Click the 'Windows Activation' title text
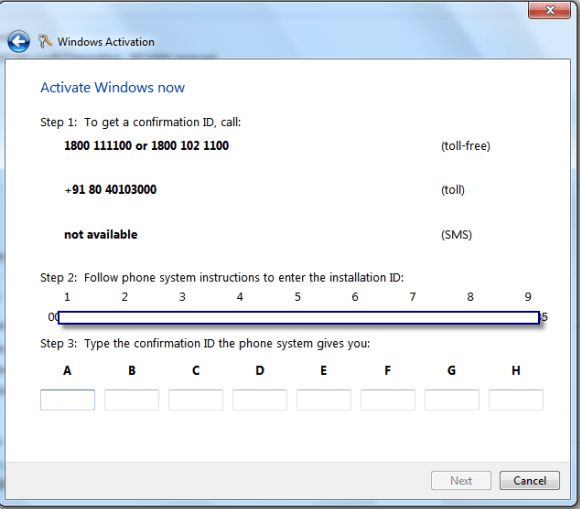The width and height of the screenshot is (580, 509). point(106,42)
